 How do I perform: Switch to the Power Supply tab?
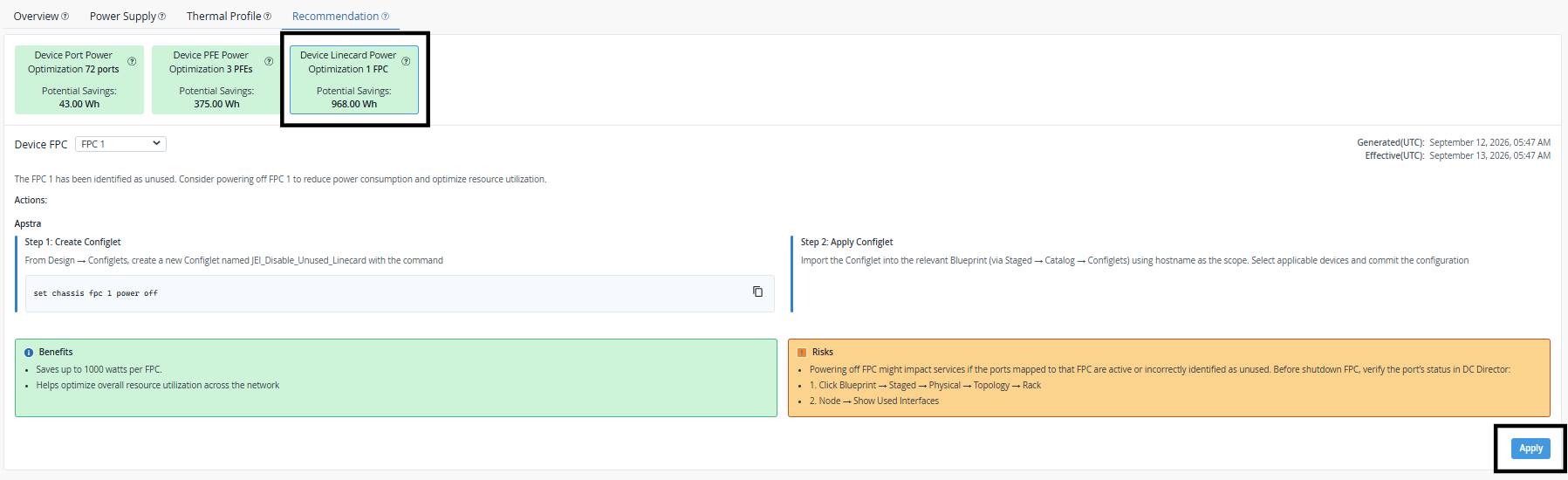123,16
